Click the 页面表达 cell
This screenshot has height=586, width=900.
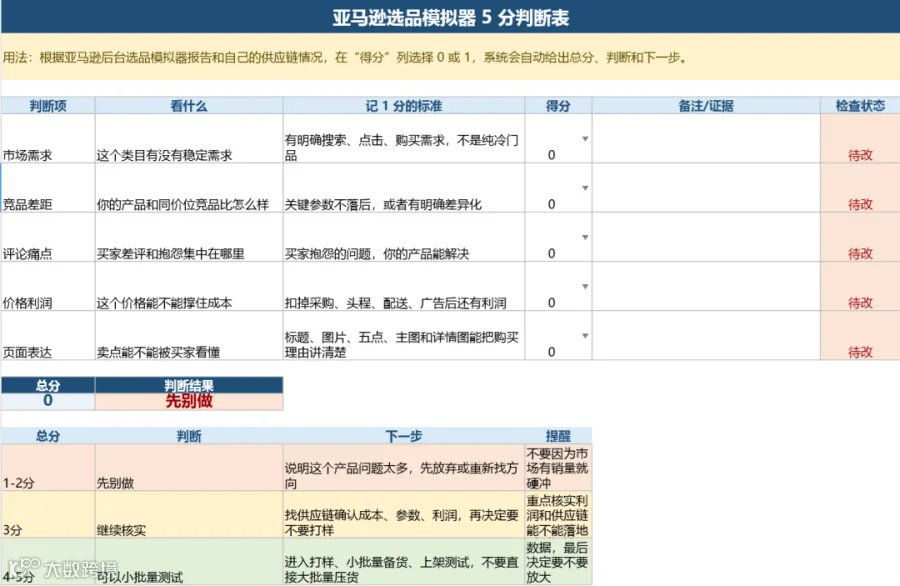48,336
